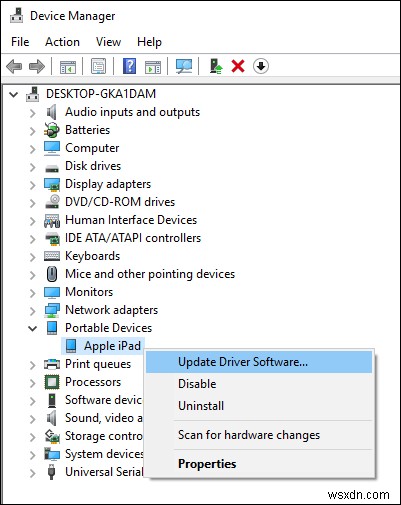Image resolution: width=401 pixels, height=505 pixels.
Task: Click the Apple iPad device icon
Action: pyautogui.click(x=71, y=346)
